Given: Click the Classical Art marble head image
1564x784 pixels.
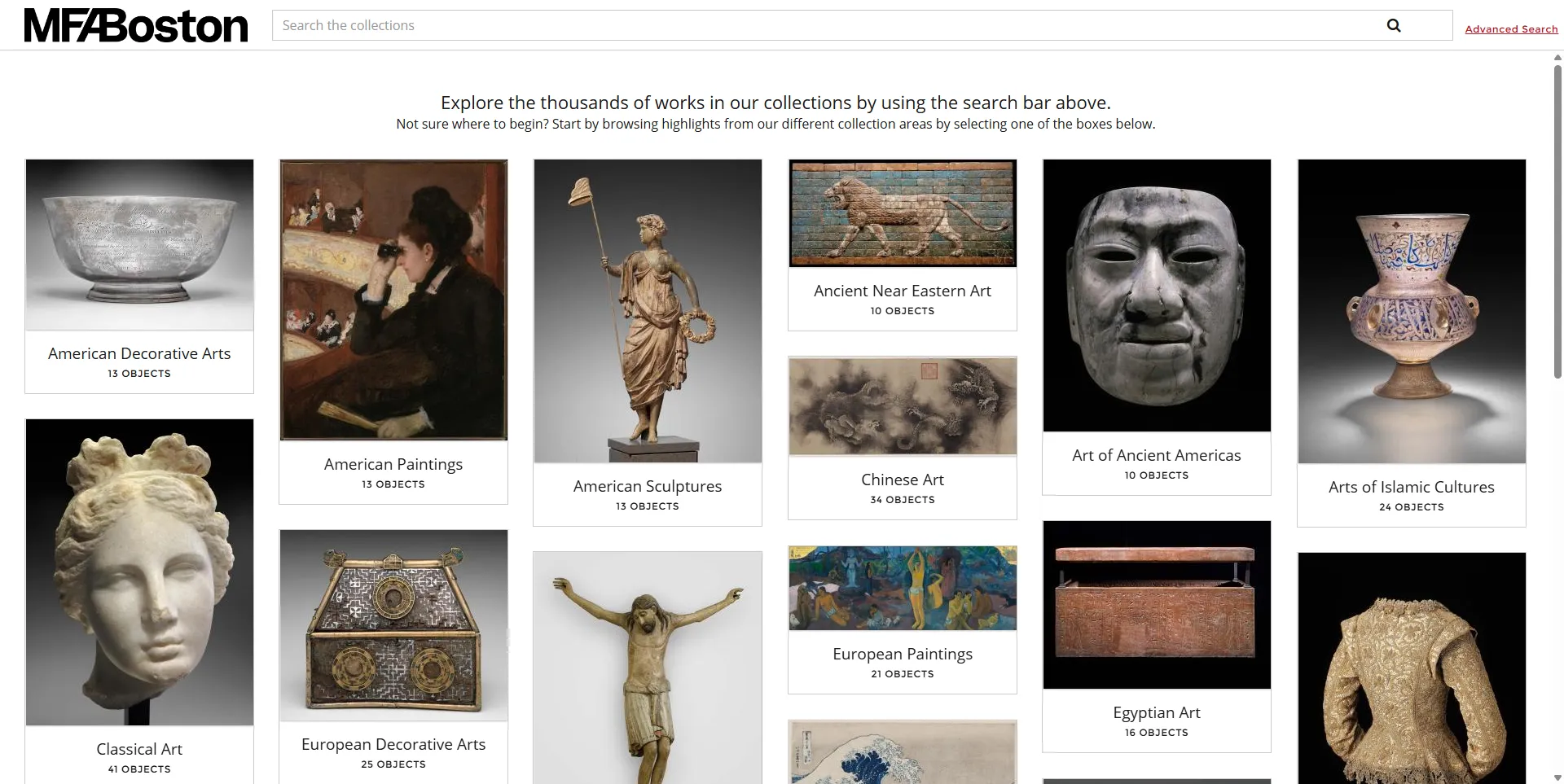Looking at the screenshot, I should pos(139,572).
